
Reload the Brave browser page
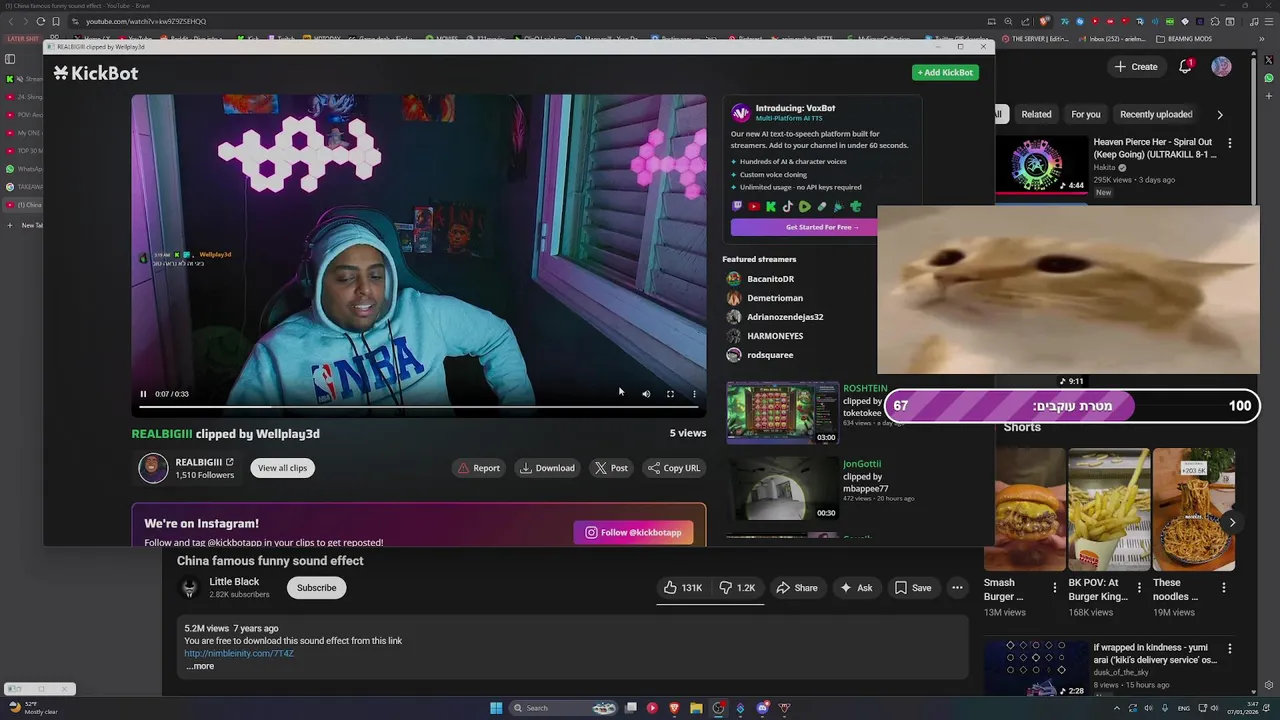tap(40, 21)
